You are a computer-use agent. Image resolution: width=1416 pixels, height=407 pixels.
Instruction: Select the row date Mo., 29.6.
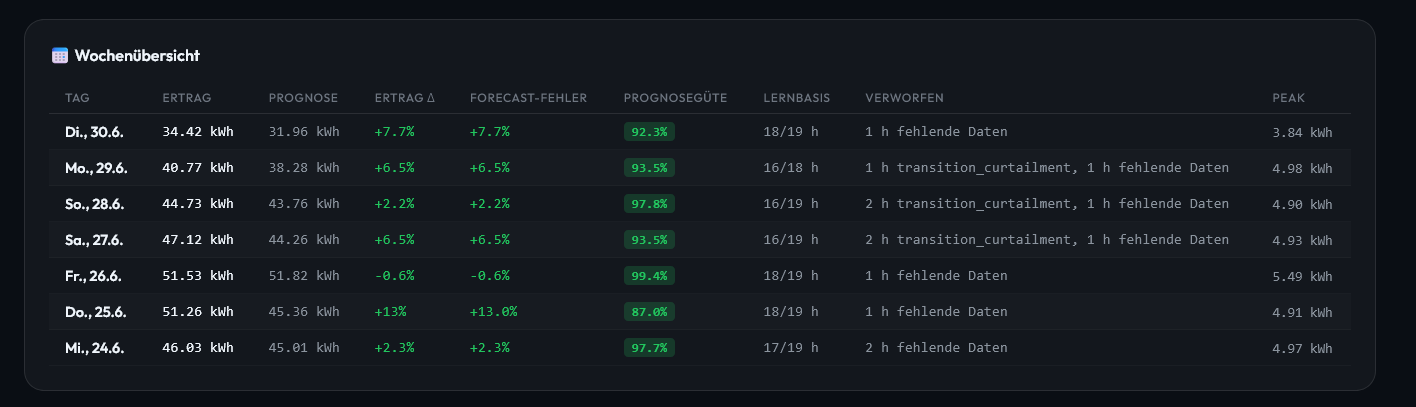tap(96, 168)
